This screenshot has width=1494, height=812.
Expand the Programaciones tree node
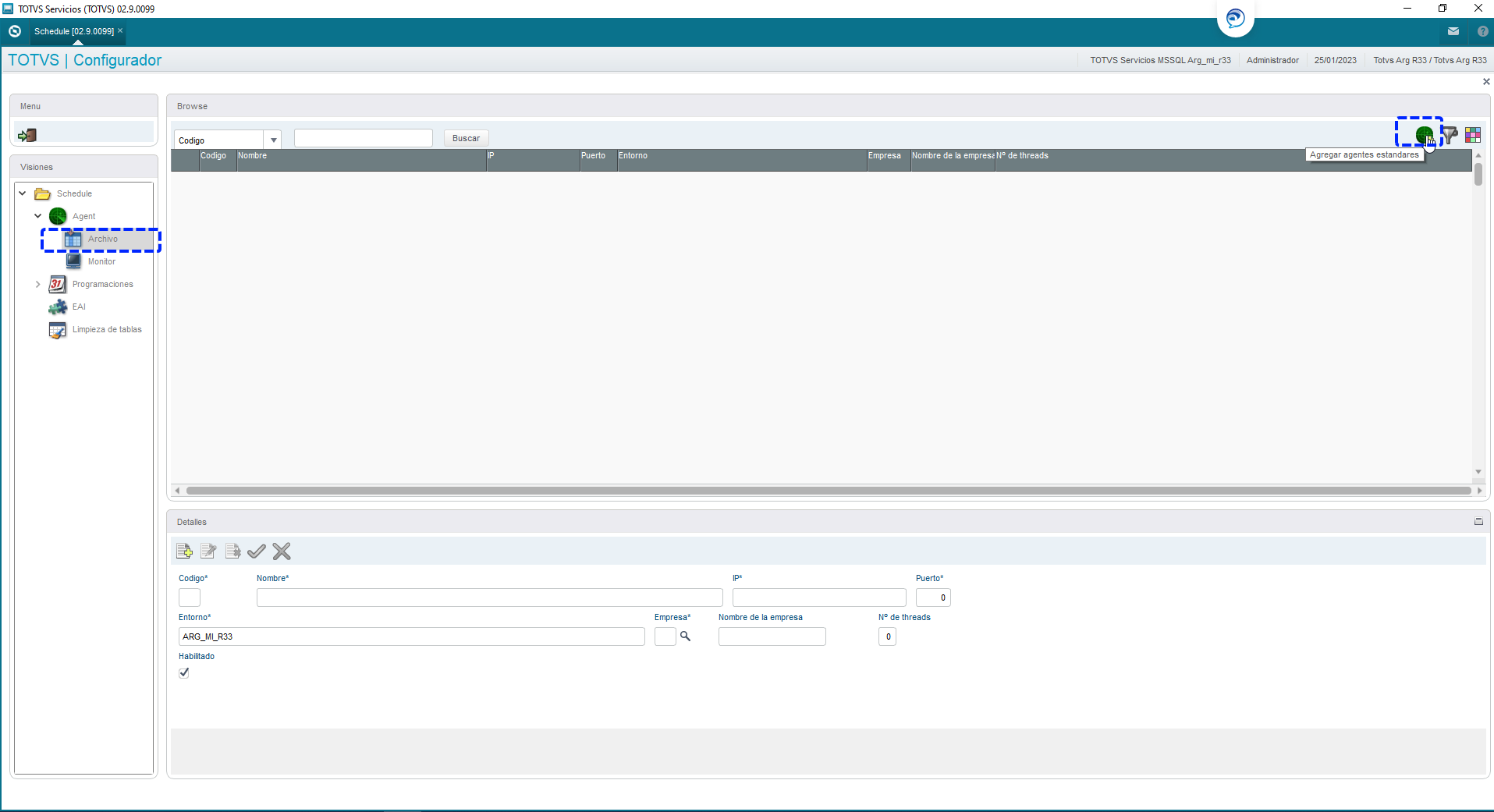(38, 284)
